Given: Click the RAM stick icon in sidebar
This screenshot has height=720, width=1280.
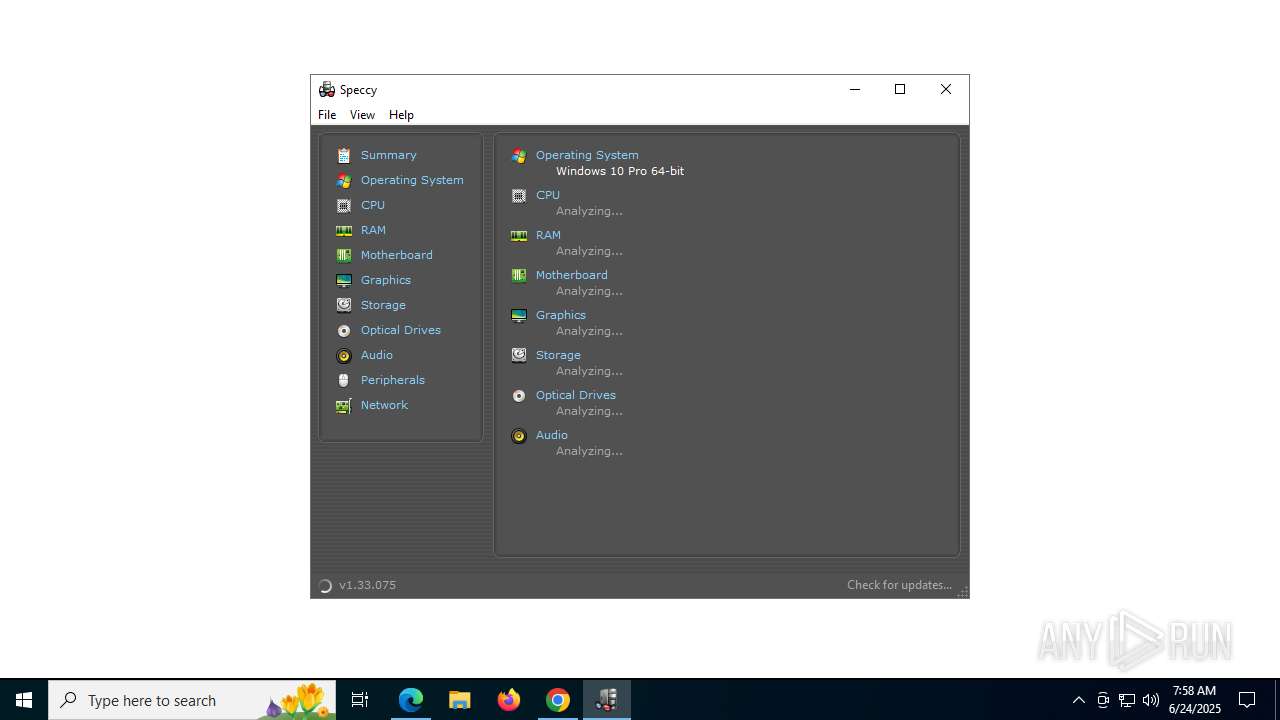Looking at the screenshot, I should click(x=344, y=230).
